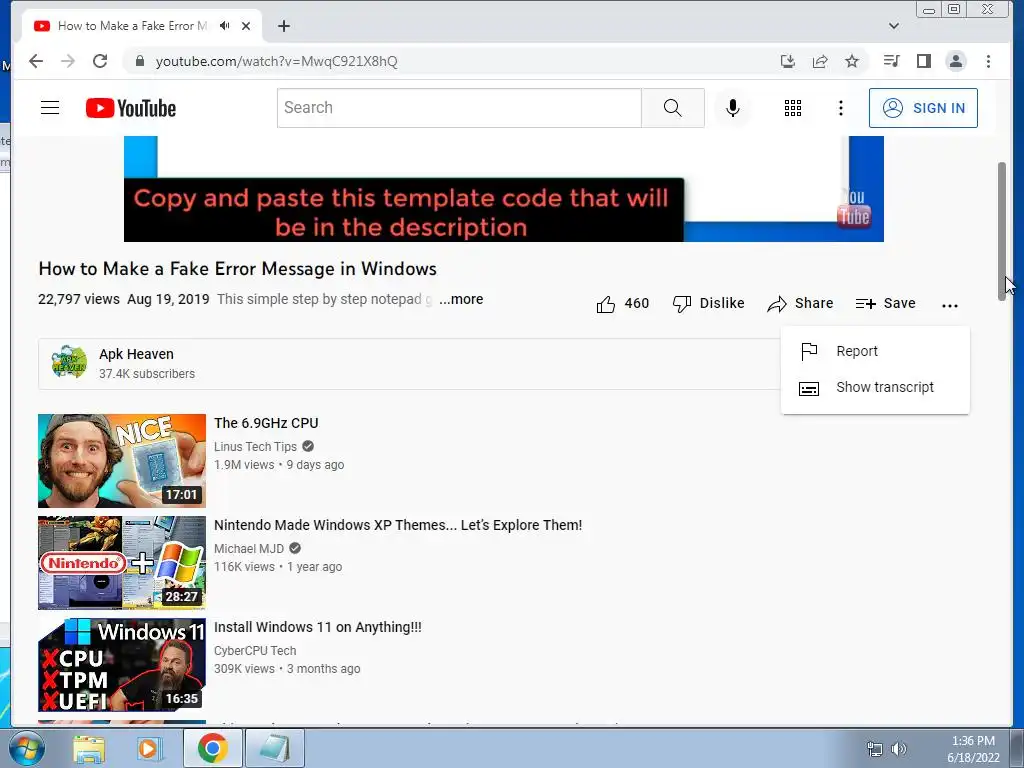Share the video
This screenshot has width=1024, height=768.
tap(800, 304)
